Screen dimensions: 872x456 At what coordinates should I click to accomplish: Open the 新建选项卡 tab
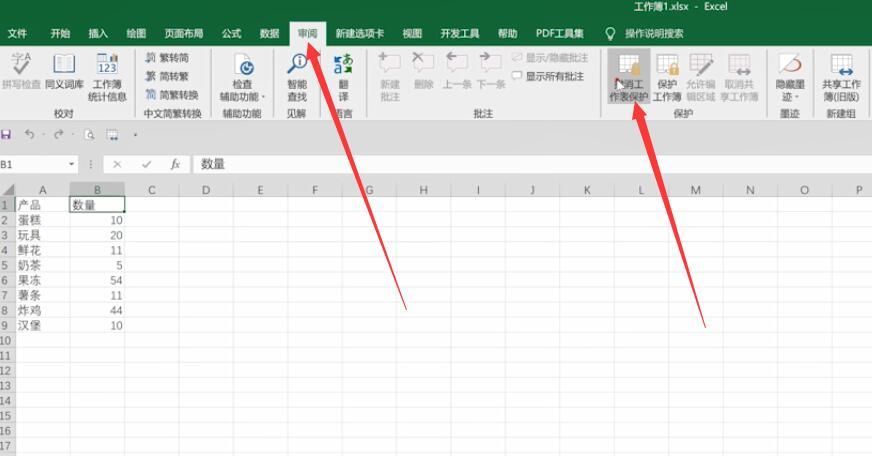coord(360,33)
